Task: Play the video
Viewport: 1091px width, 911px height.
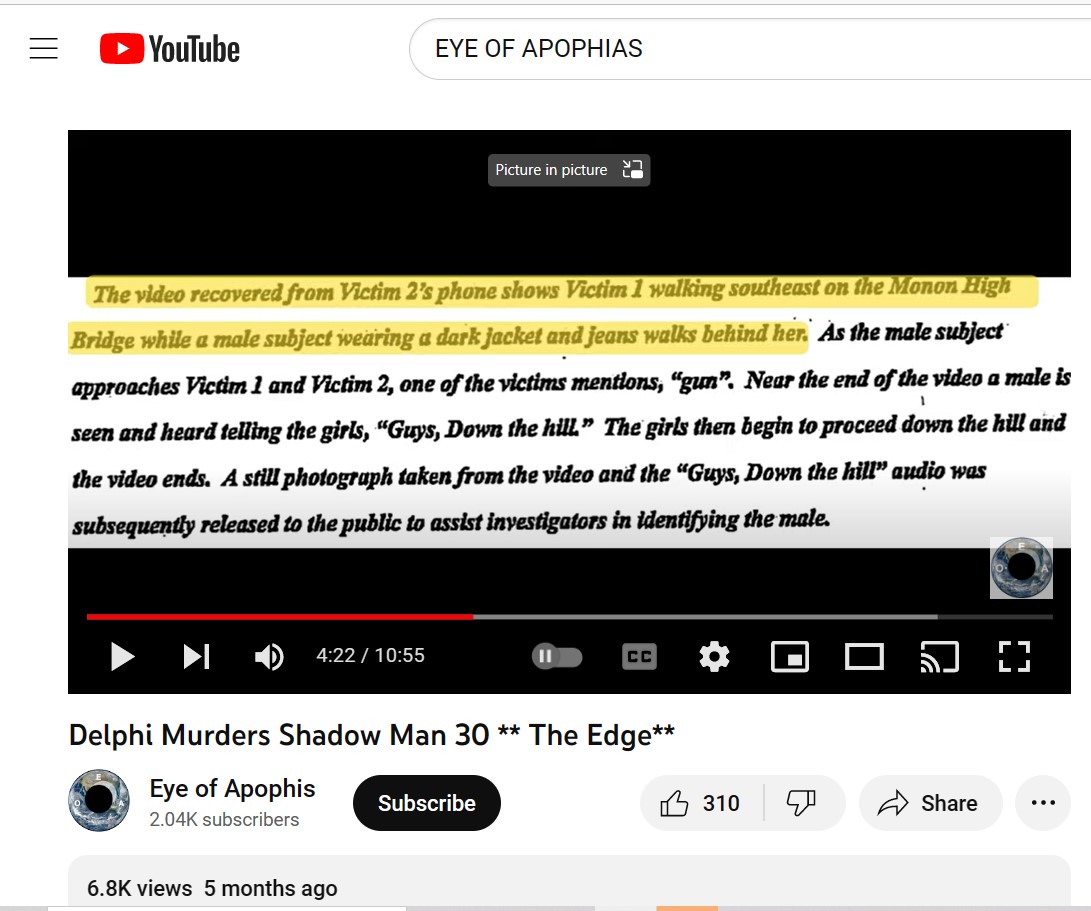Action: click(122, 656)
